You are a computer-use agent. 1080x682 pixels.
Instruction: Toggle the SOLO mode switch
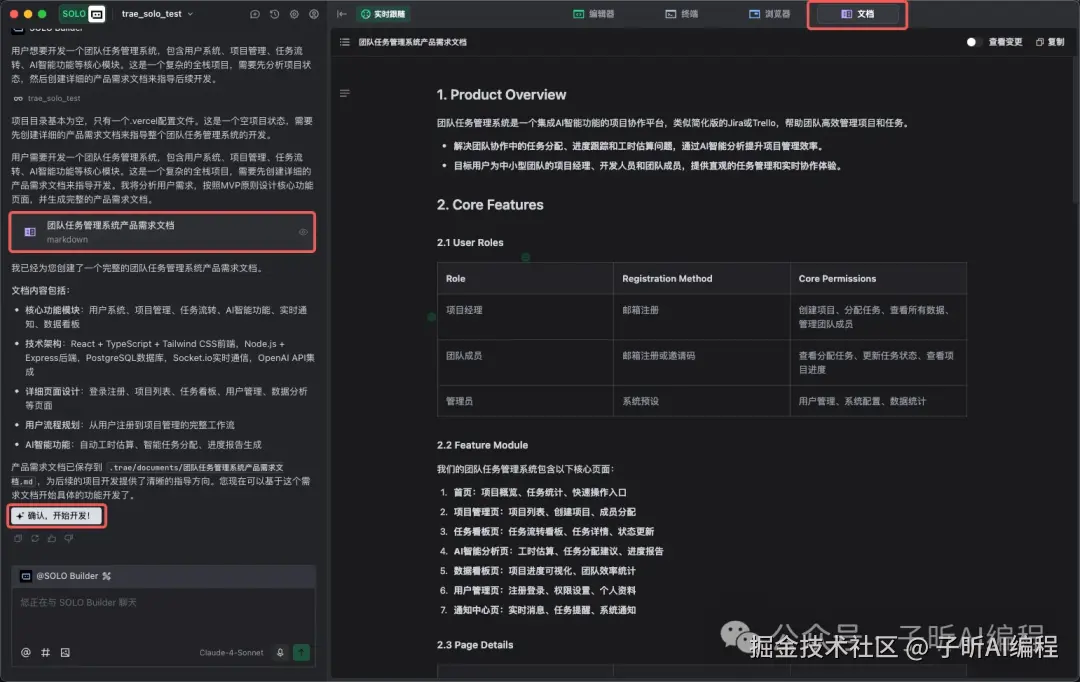click(x=83, y=14)
